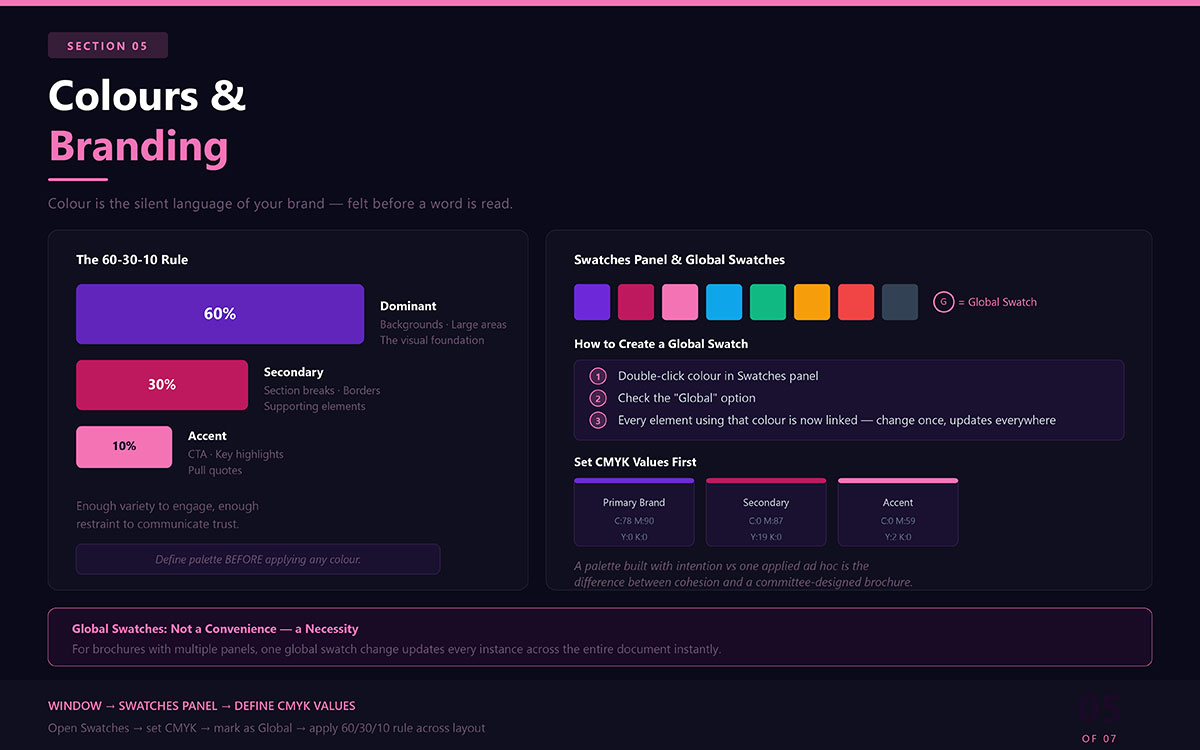Click 'Pull quotes' text
1200x750 pixels.
(x=215, y=470)
